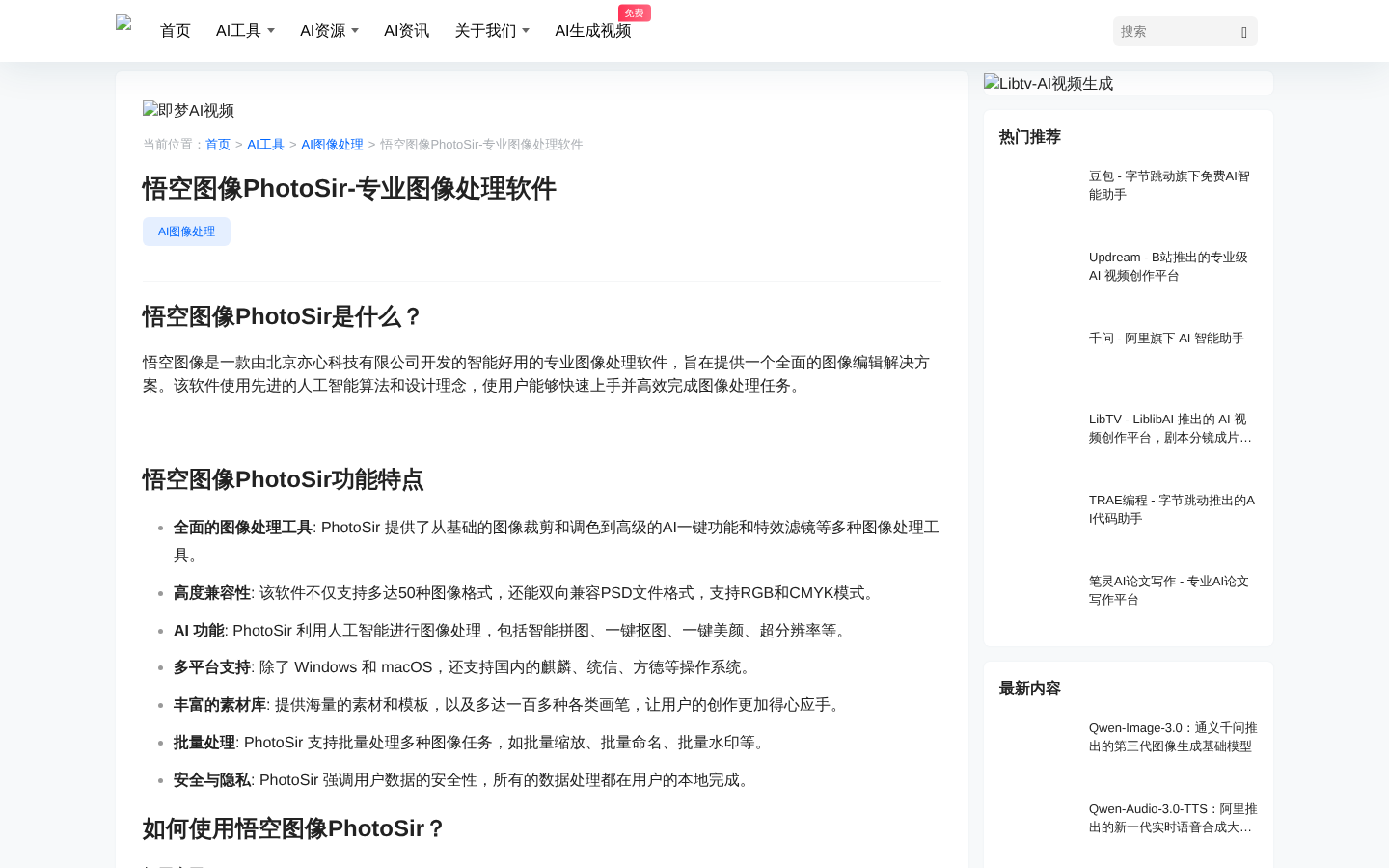Click the 最新内容 heading
Image resolution: width=1389 pixels, height=868 pixels.
(1030, 689)
